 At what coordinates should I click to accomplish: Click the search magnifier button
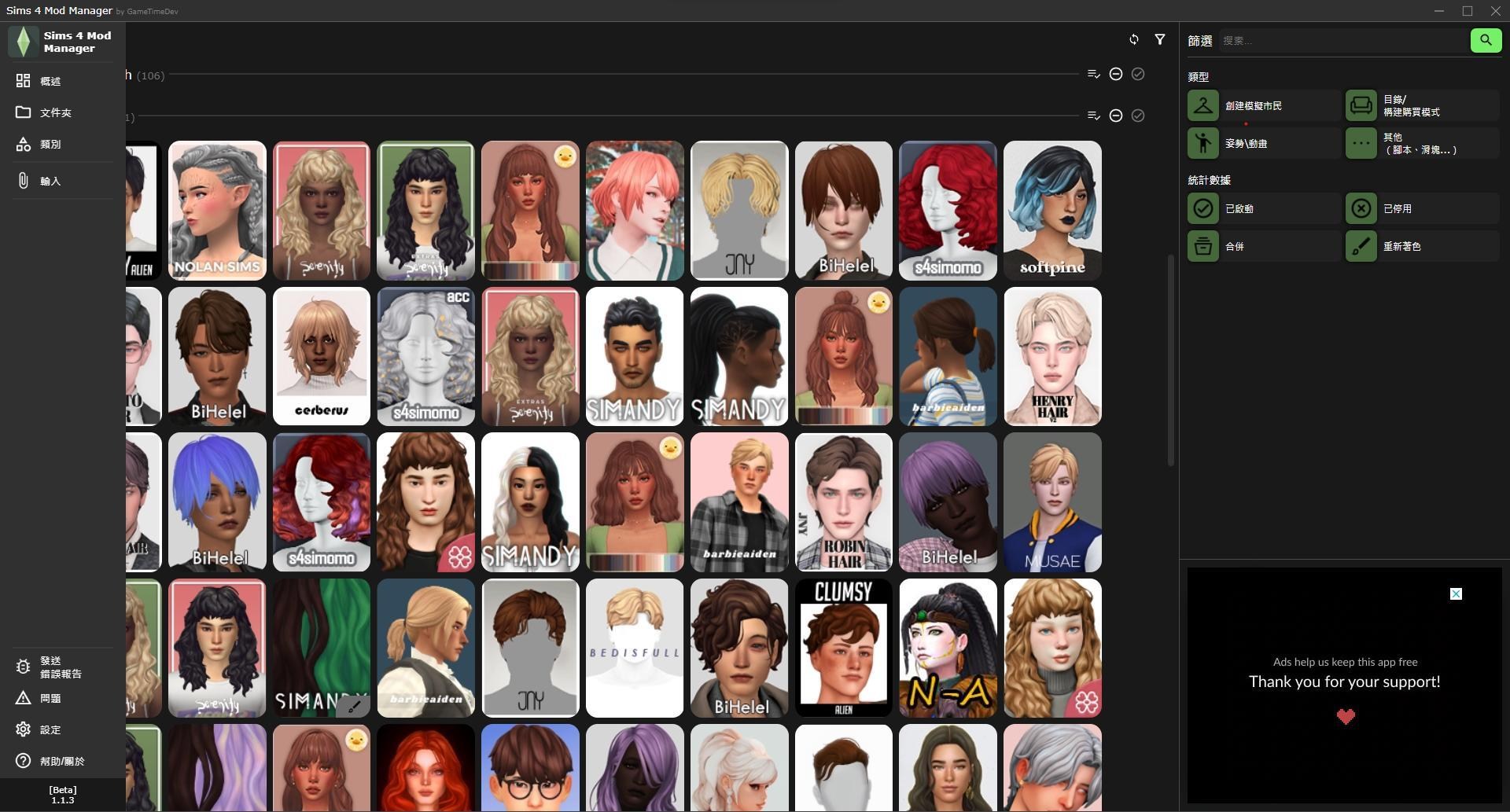[1485, 40]
